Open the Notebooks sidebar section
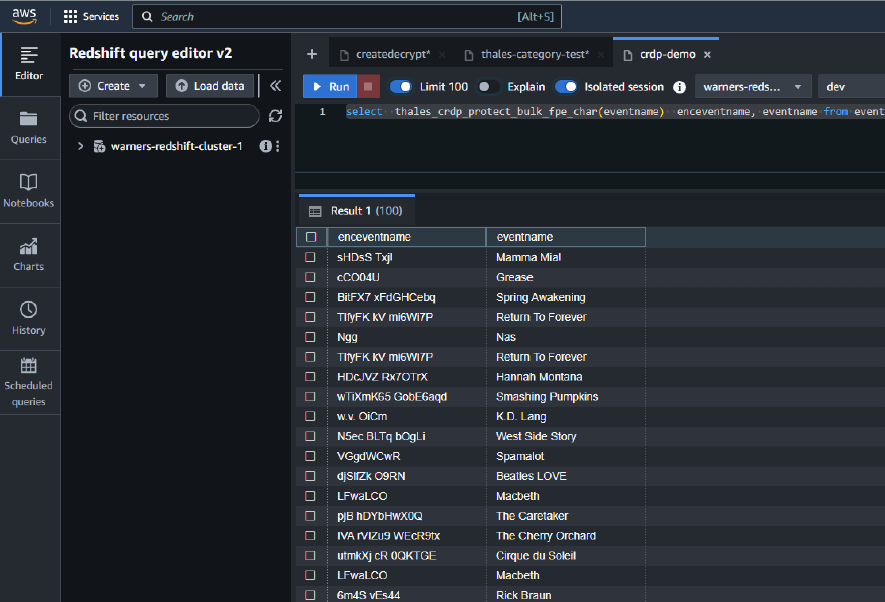Image resolution: width=885 pixels, height=602 pixels. [x=29, y=191]
